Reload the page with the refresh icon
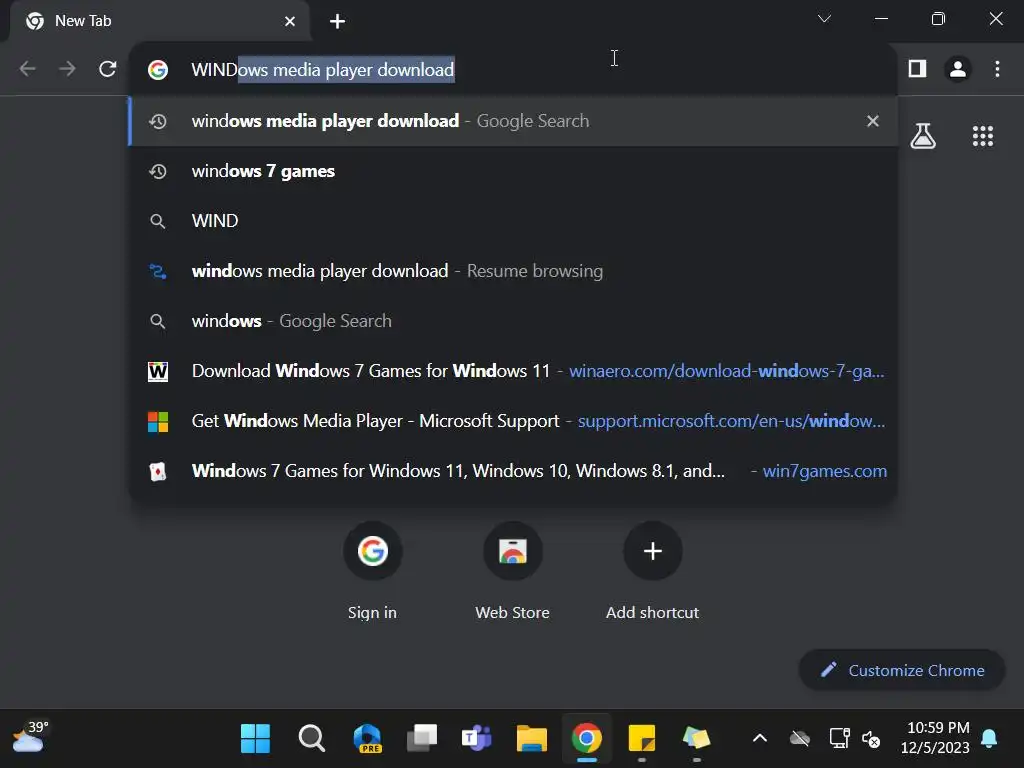The height and width of the screenshot is (768, 1024). coord(108,69)
